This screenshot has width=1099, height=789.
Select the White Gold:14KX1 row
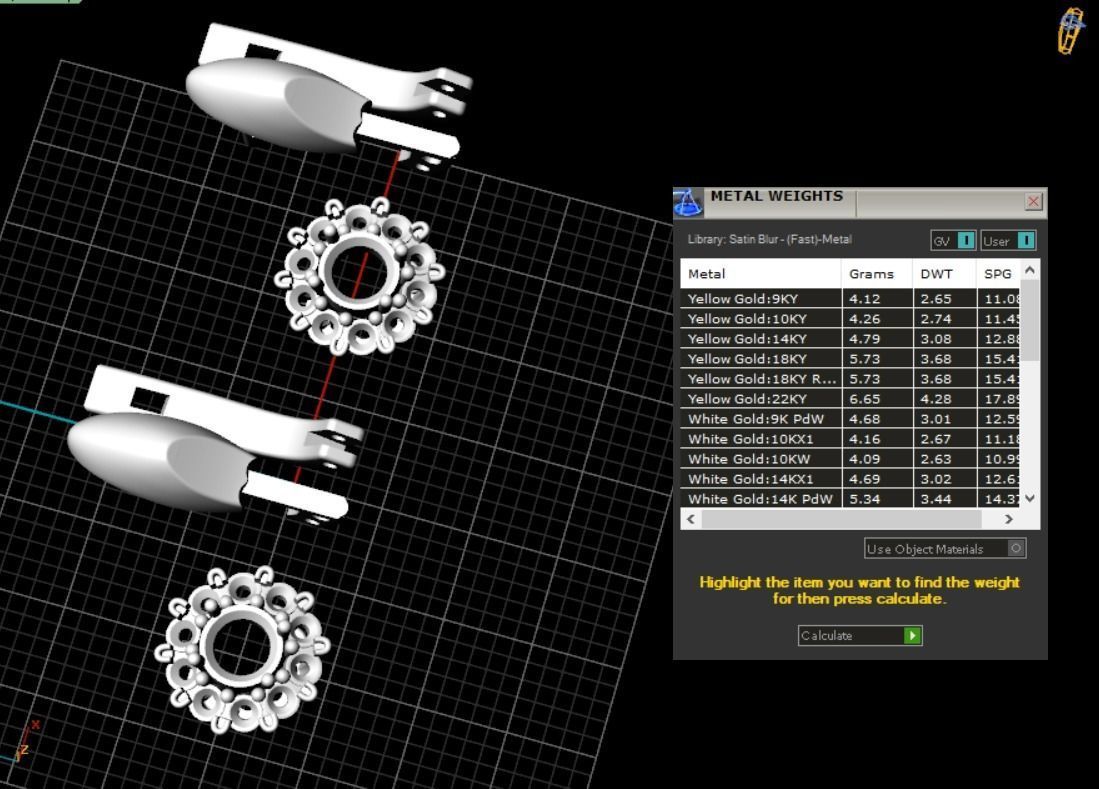[x=849, y=479]
